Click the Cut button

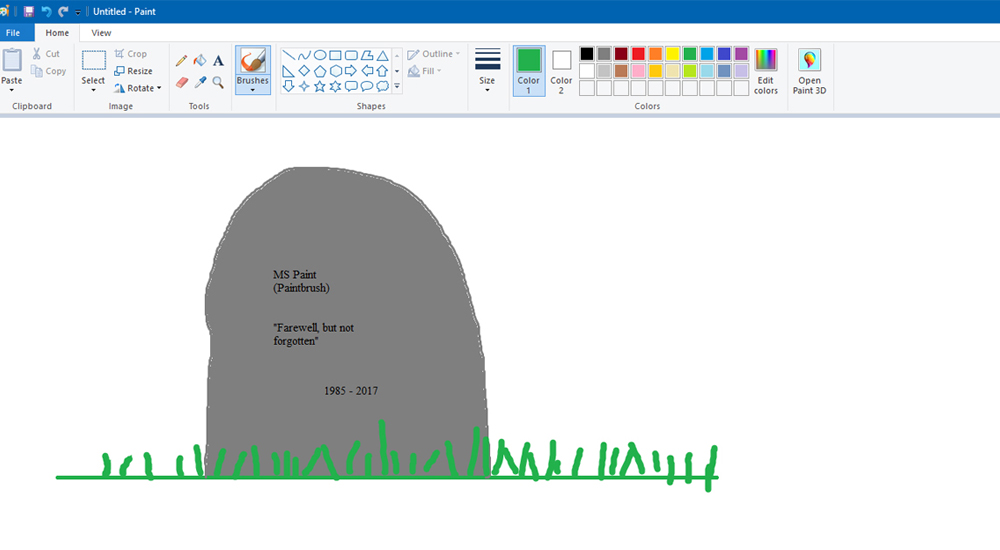pos(46,54)
